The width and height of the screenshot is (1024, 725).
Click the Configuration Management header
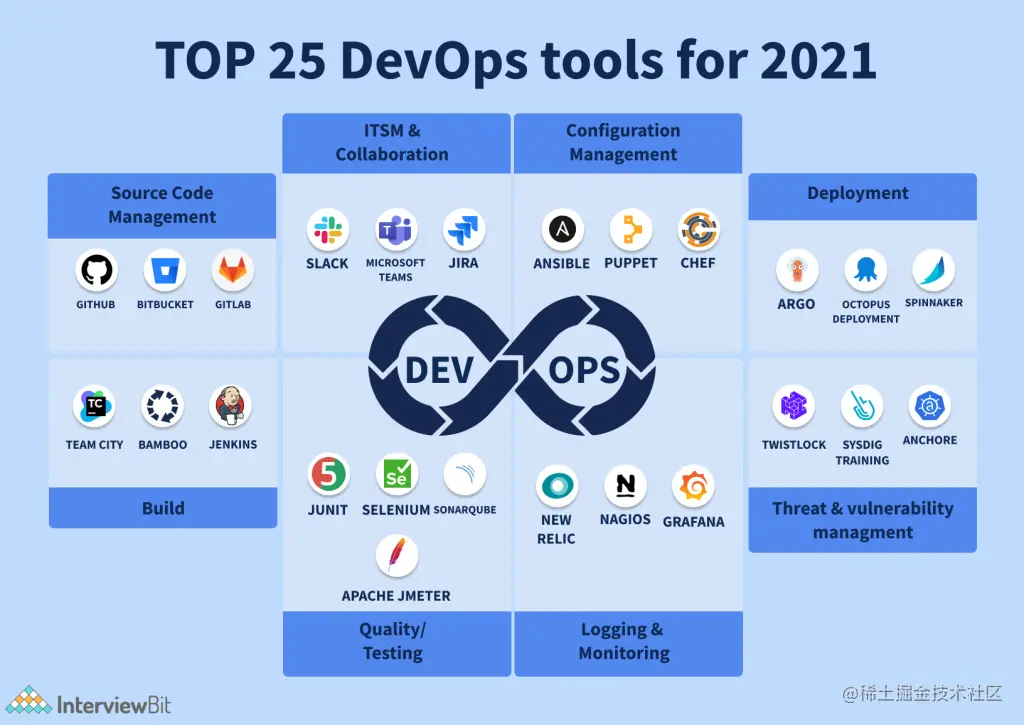628,143
